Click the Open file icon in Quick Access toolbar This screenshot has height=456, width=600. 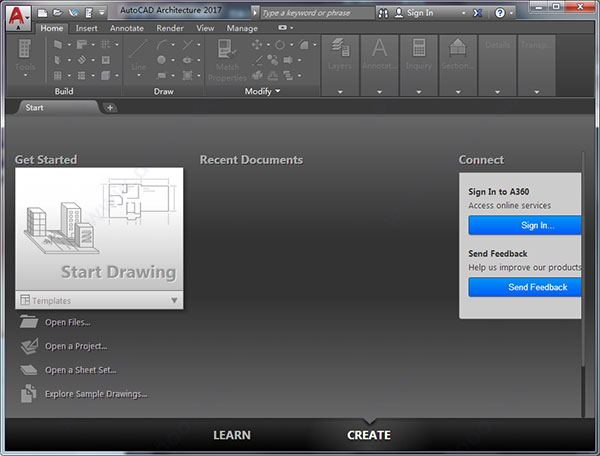coord(58,13)
